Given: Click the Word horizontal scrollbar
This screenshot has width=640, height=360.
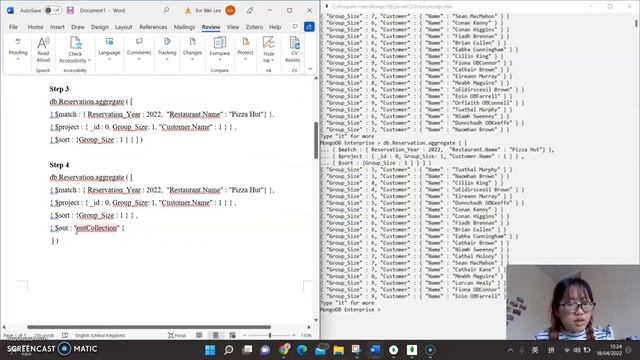Looking at the screenshot, I should [x=149, y=327].
